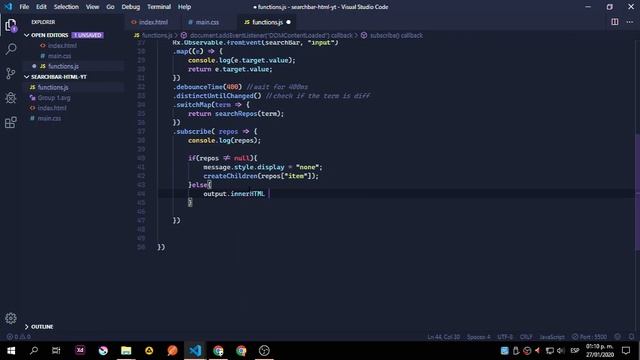The width and height of the screenshot is (640, 360).
Task: Select main.css under Open Editors
Action: tap(60, 56)
